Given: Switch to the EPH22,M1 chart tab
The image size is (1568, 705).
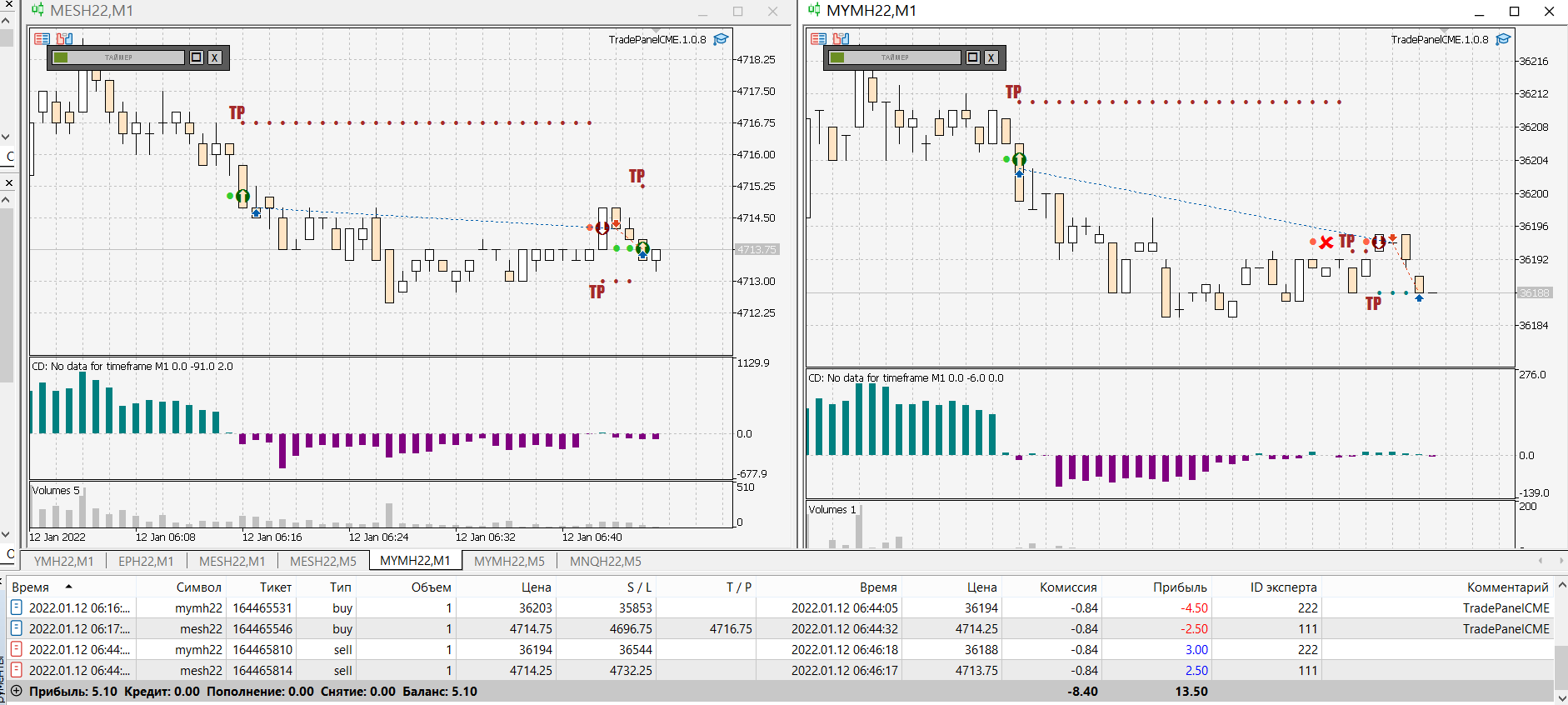Looking at the screenshot, I should coord(146,561).
